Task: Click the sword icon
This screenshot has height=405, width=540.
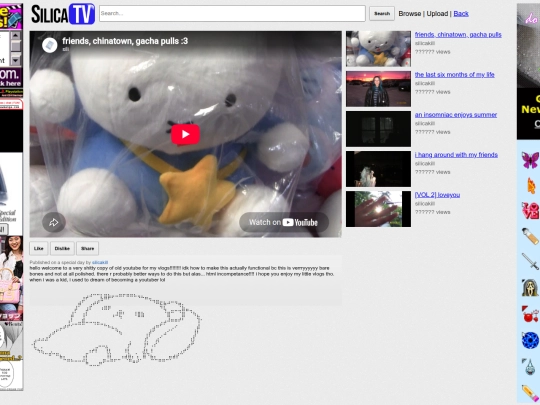Action: tap(530, 261)
